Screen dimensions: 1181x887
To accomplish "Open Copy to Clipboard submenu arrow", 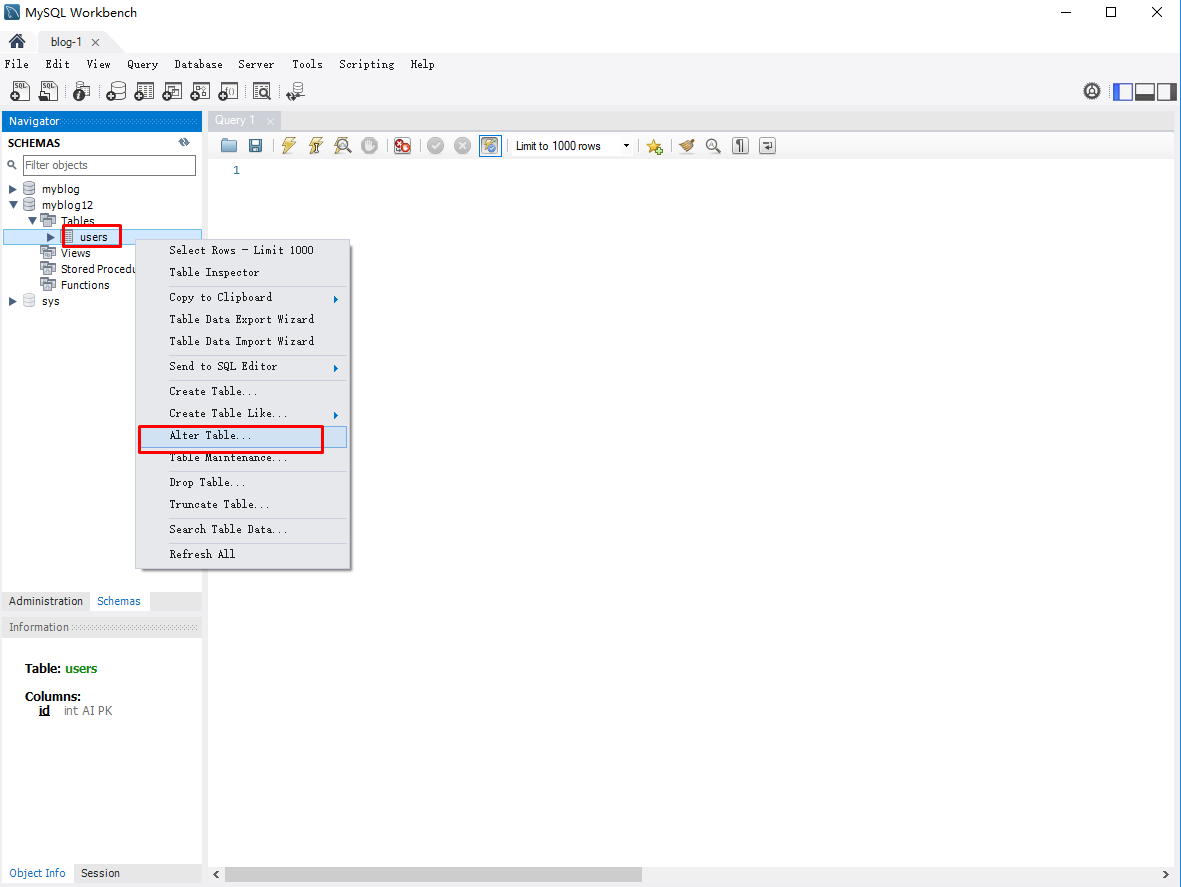I will [x=336, y=299].
